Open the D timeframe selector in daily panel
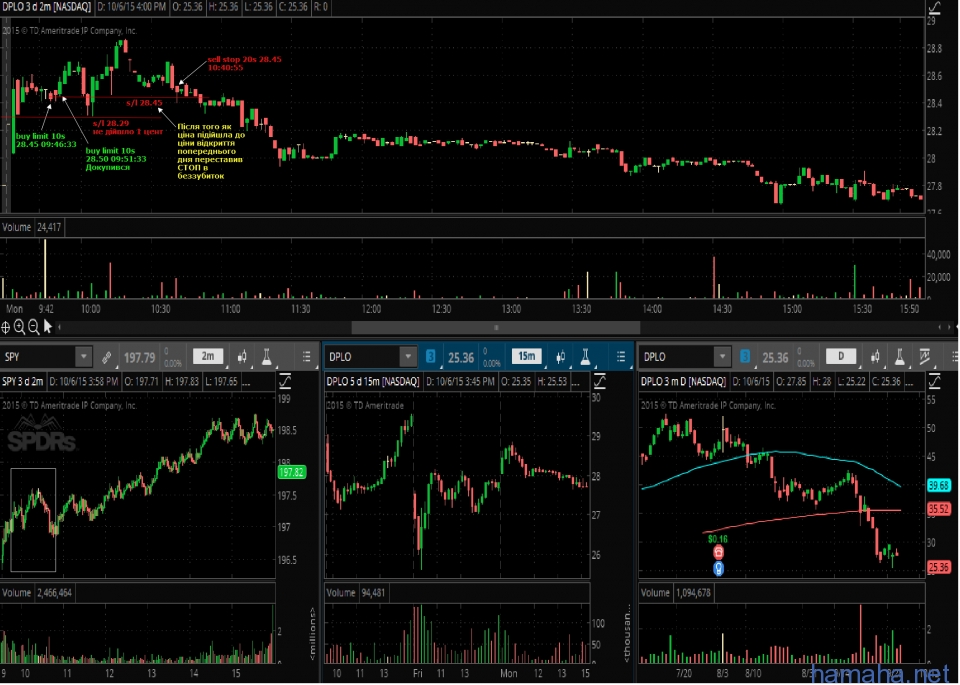 [x=841, y=356]
